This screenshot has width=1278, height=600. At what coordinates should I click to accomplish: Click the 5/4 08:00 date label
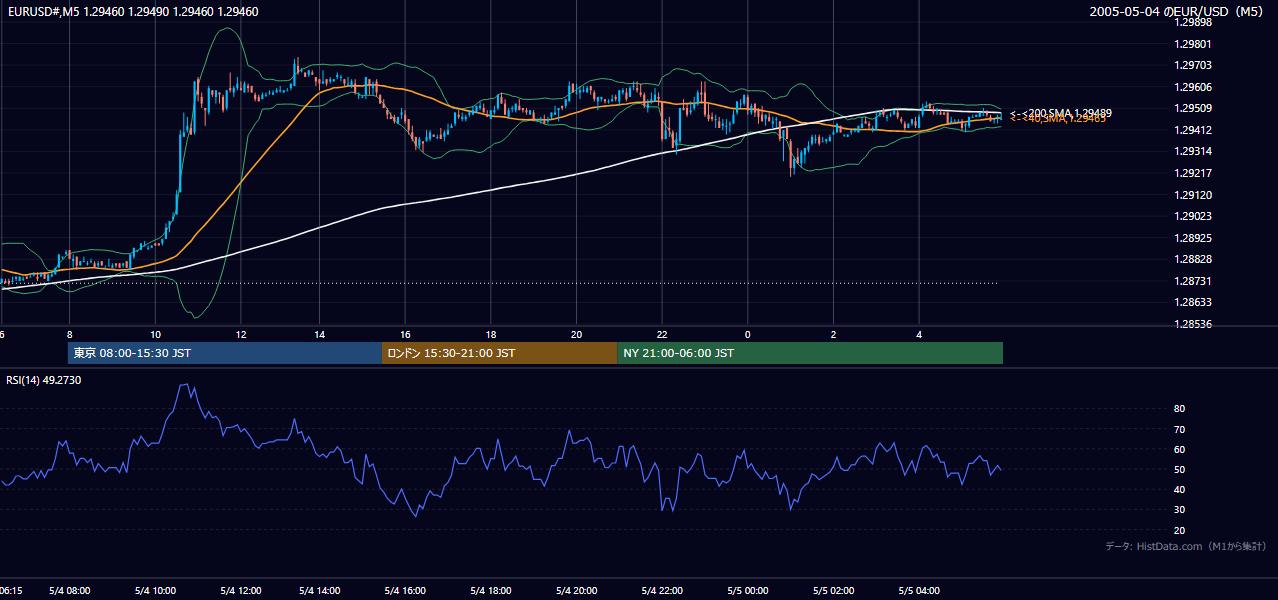[x=69, y=591]
